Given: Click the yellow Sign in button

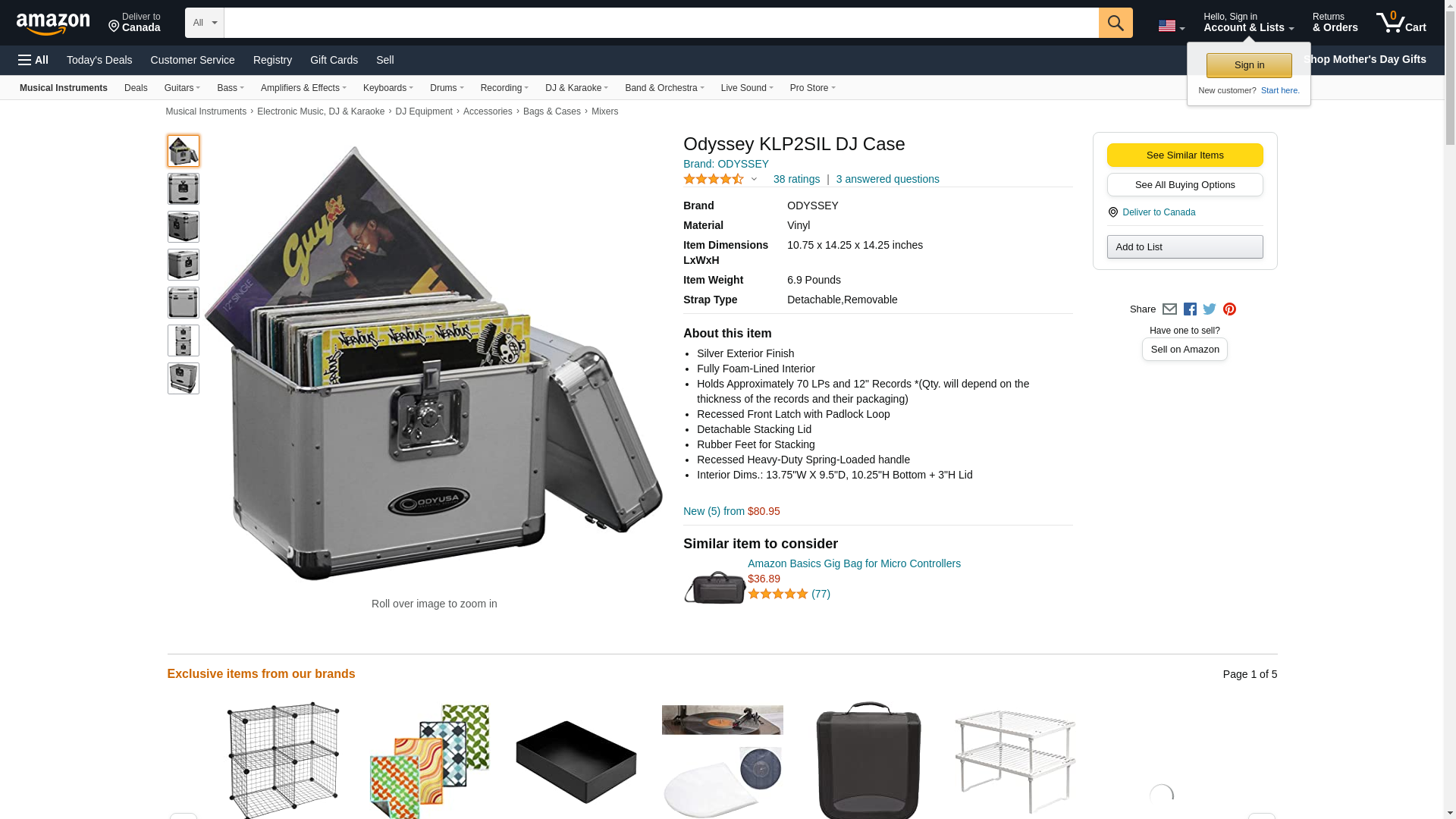Looking at the screenshot, I should coord(1249,65).
